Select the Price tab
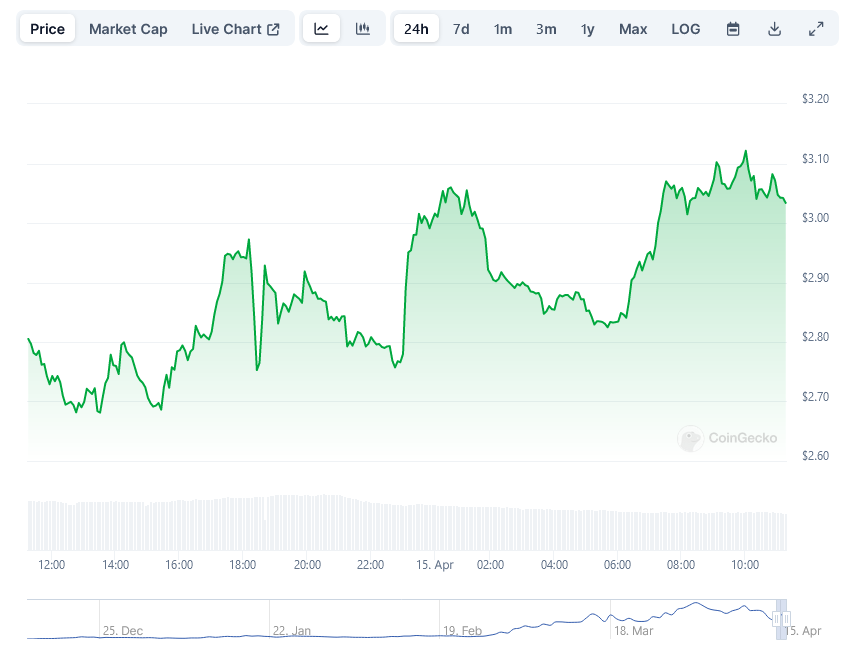846x659 pixels. point(47,29)
